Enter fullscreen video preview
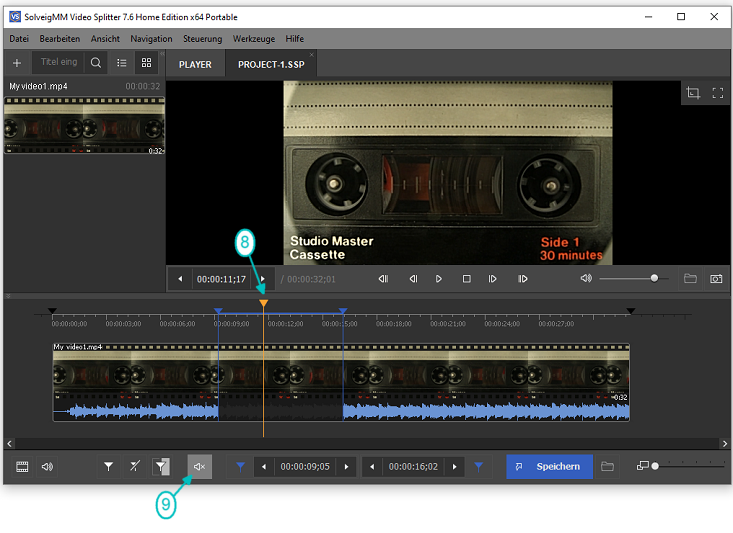This screenshot has height=533, width=733. coord(717,93)
